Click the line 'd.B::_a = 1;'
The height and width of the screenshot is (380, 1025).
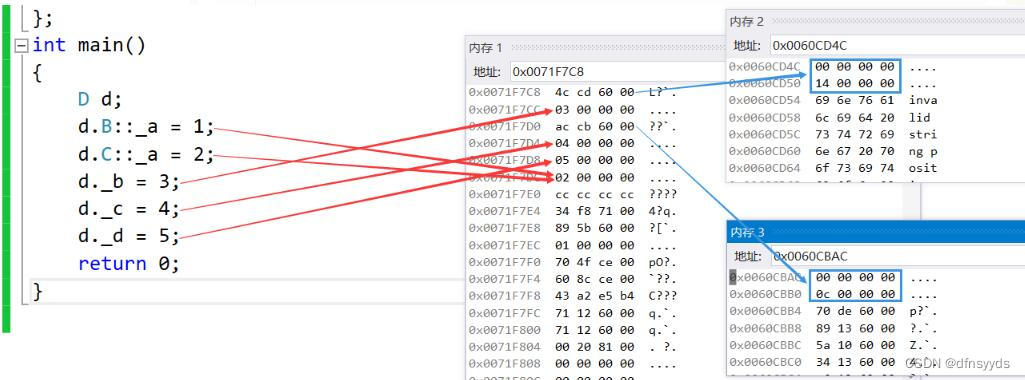coord(146,127)
